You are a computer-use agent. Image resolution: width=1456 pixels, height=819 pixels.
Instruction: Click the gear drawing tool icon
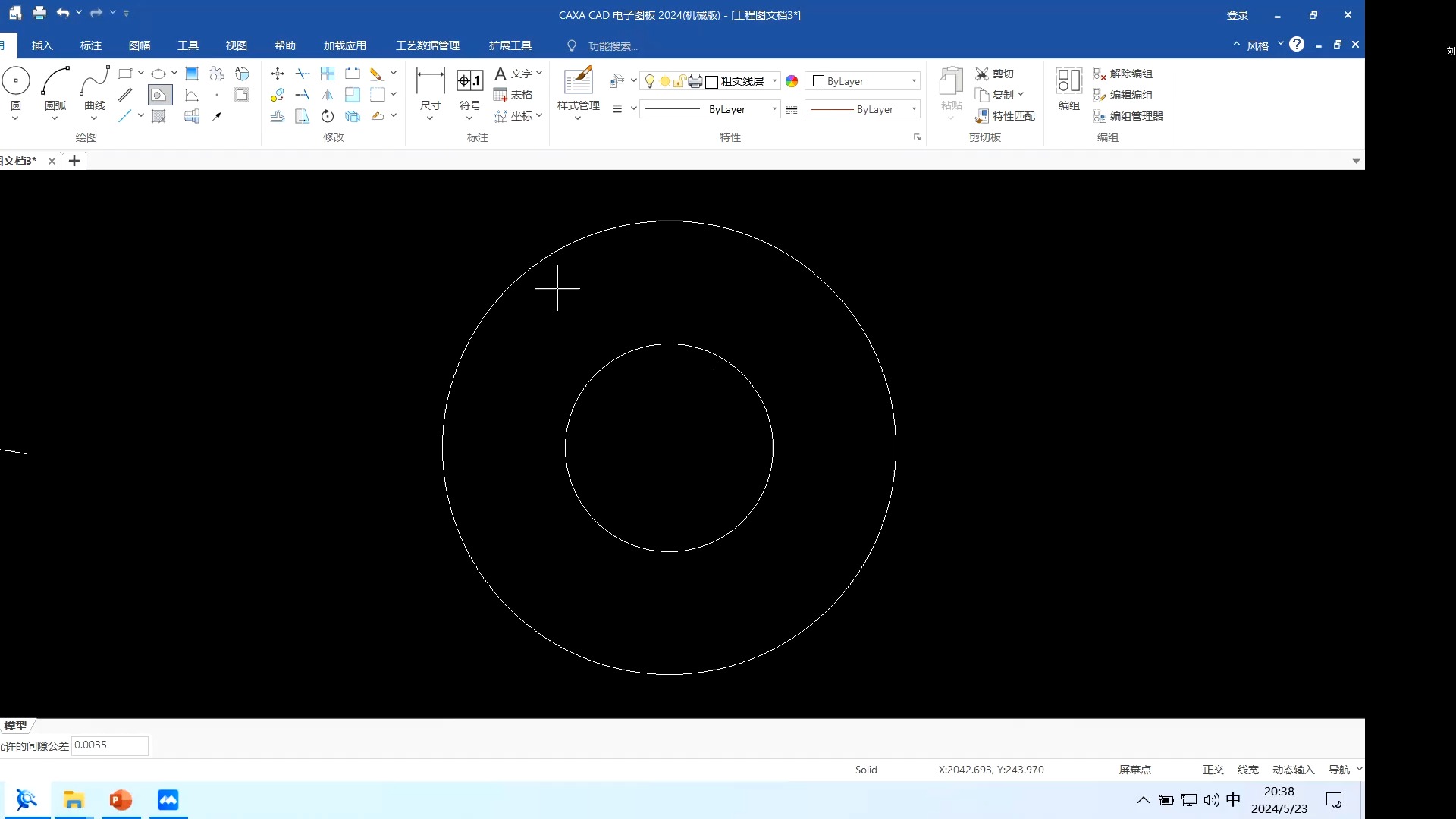pyautogui.click(x=217, y=74)
